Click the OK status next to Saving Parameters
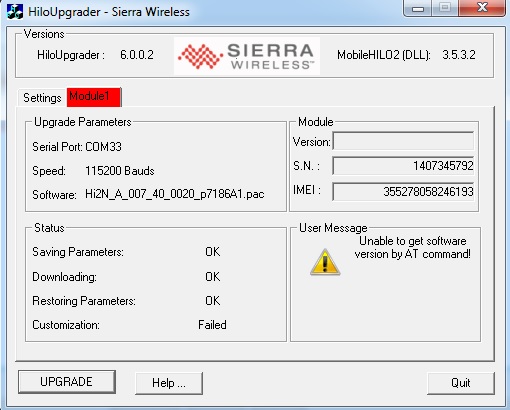The height and width of the screenshot is (410, 510). click(x=213, y=252)
